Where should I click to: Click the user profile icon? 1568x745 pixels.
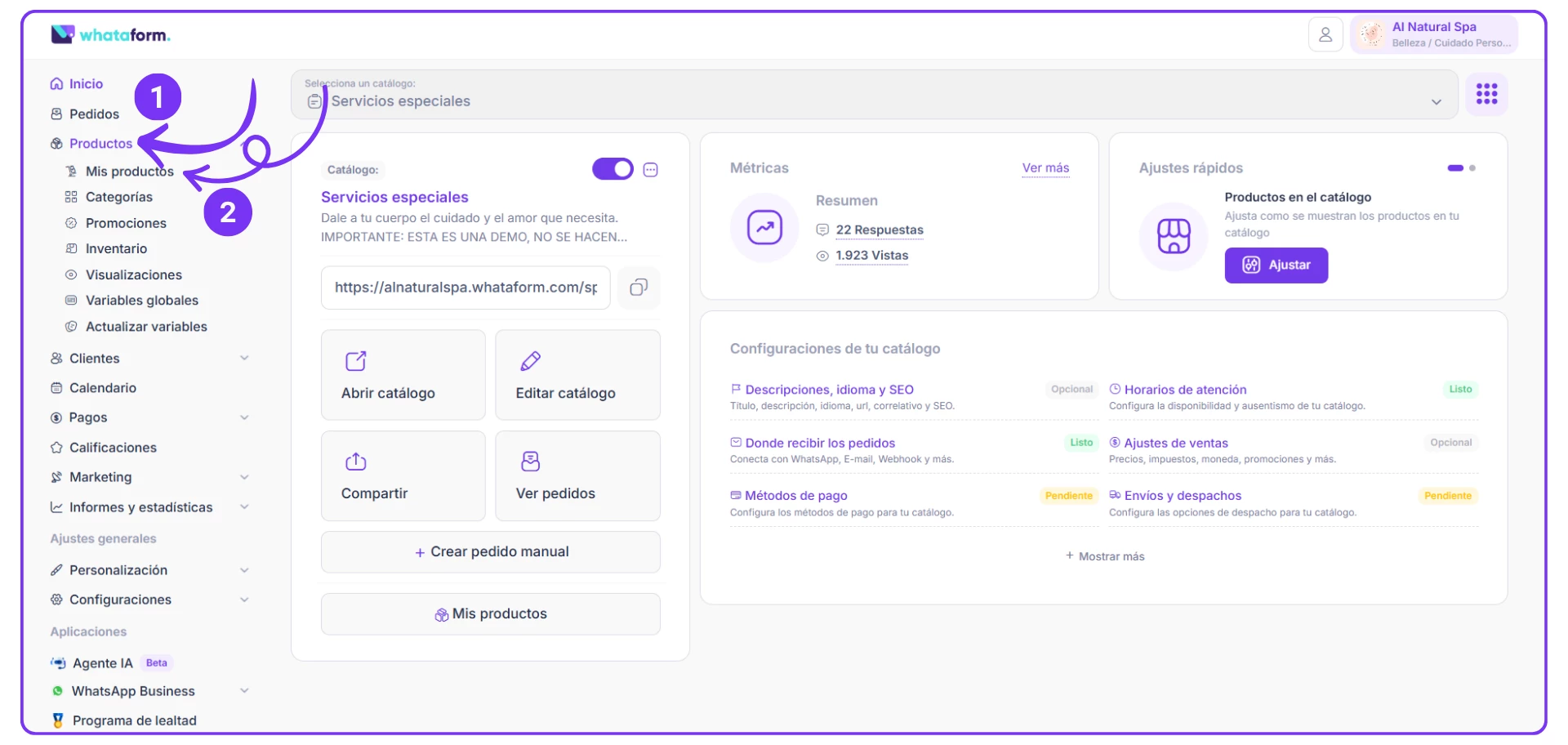[x=1325, y=35]
